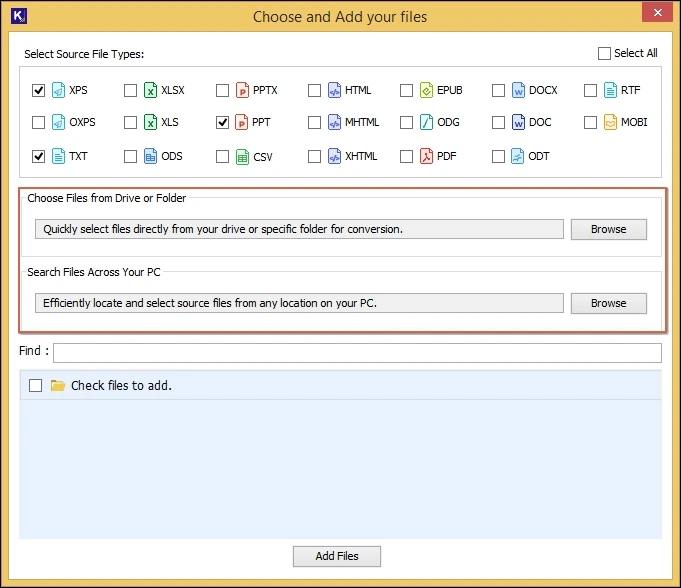Toggle the Select All checkbox
This screenshot has height=588, width=681.
(x=605, y=53)
